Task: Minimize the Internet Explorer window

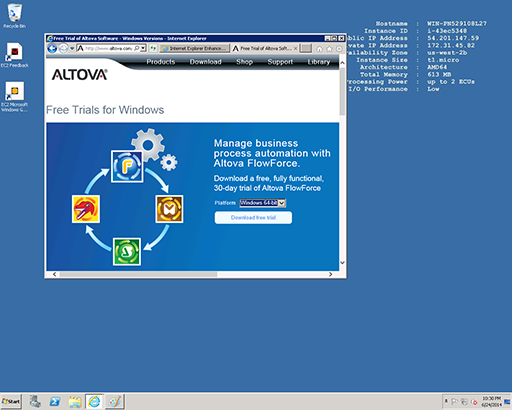Action: point(328,38)
